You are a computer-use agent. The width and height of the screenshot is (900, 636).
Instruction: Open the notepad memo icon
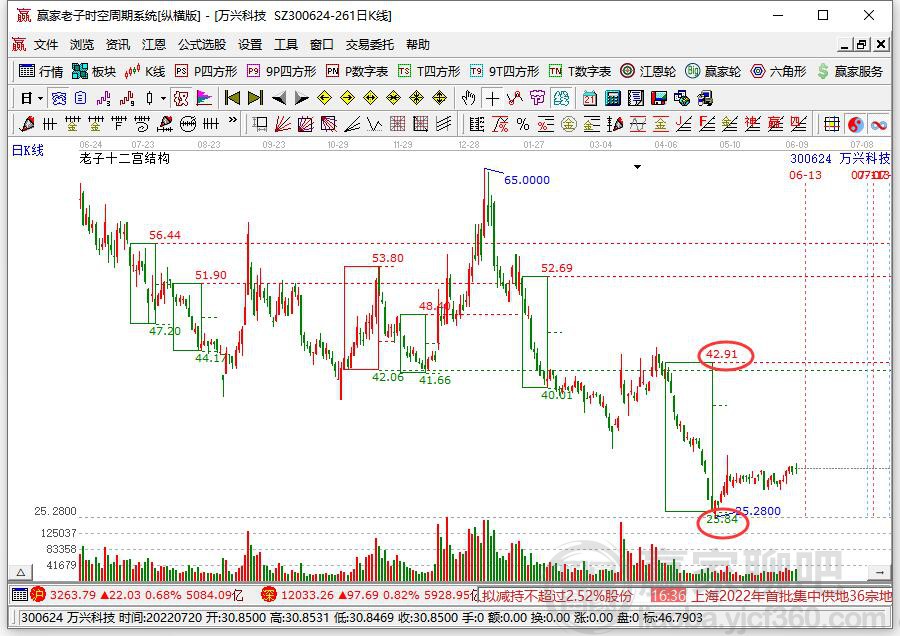click(635, 99)
